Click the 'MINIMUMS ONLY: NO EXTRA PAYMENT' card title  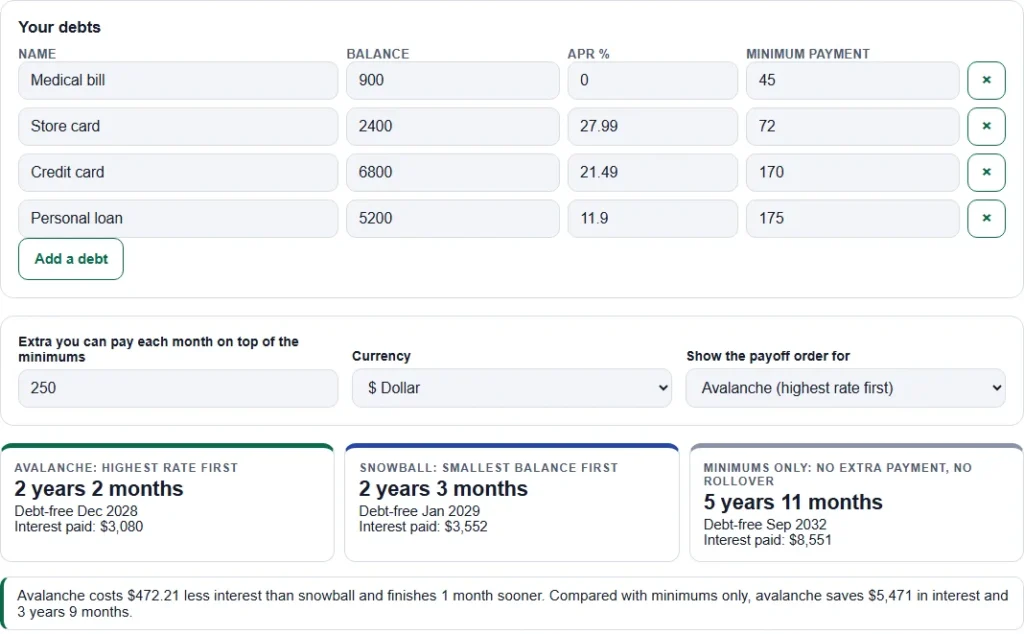point(838,475)
